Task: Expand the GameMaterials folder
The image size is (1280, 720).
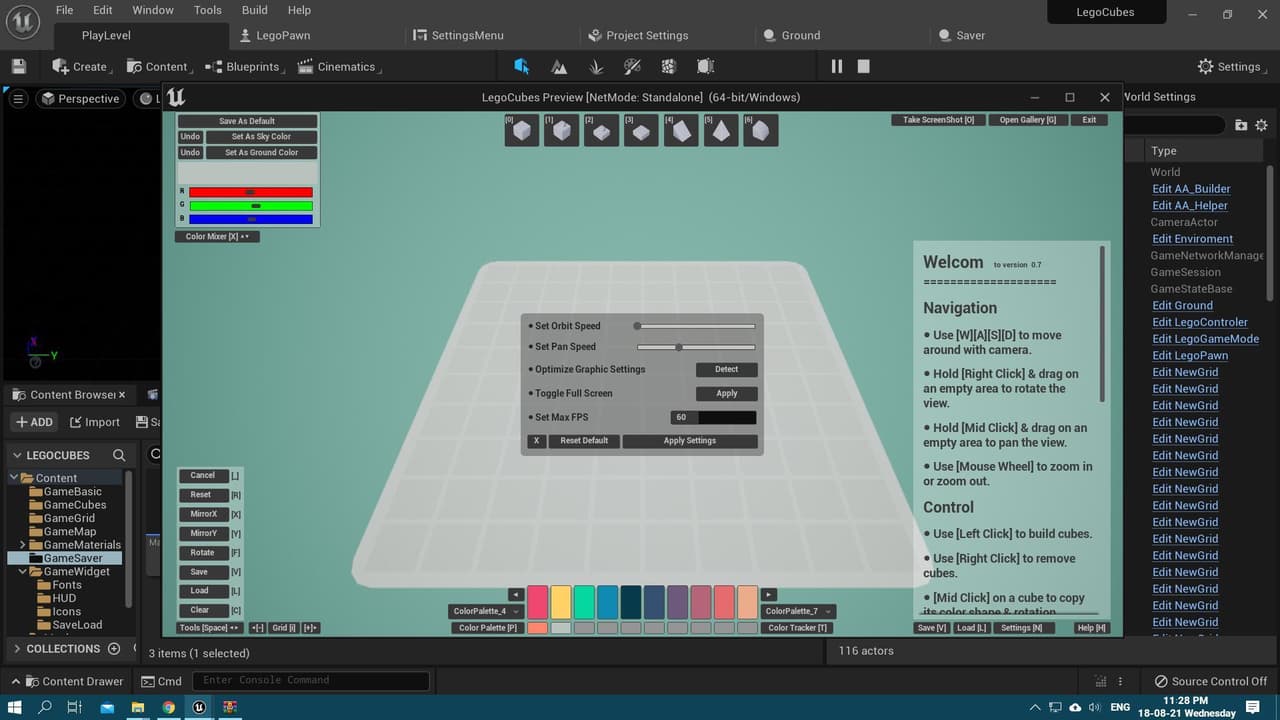Action: tap(23, 545)
